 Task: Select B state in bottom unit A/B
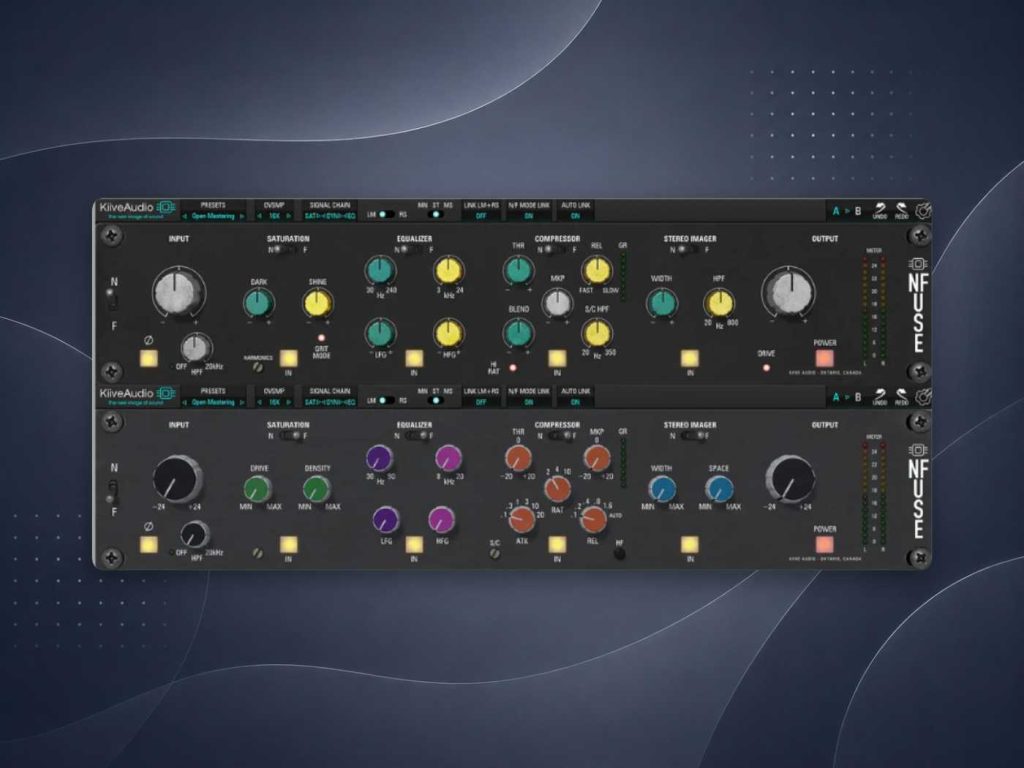click(857, 397)
